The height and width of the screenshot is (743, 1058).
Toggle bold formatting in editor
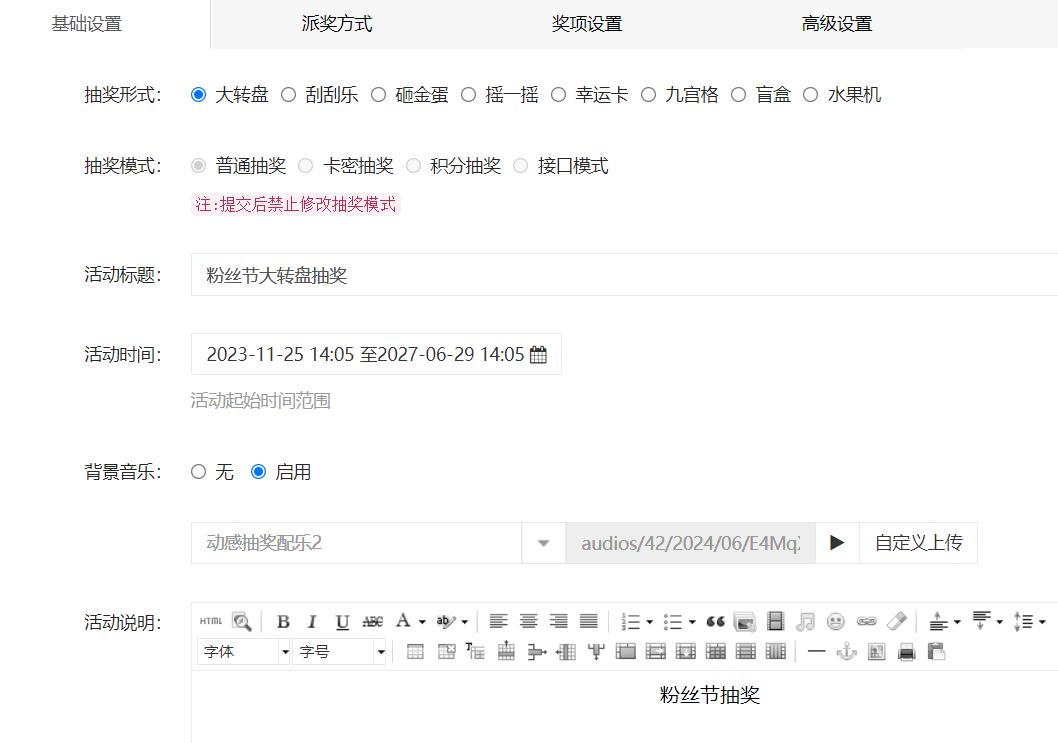283,622
